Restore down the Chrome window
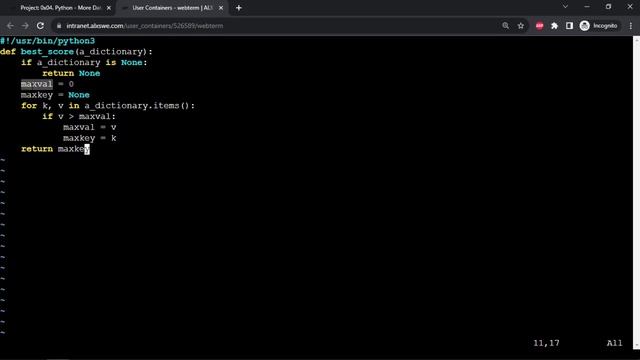This screenshot has height=360, width=640. click(x=609, y=7)
